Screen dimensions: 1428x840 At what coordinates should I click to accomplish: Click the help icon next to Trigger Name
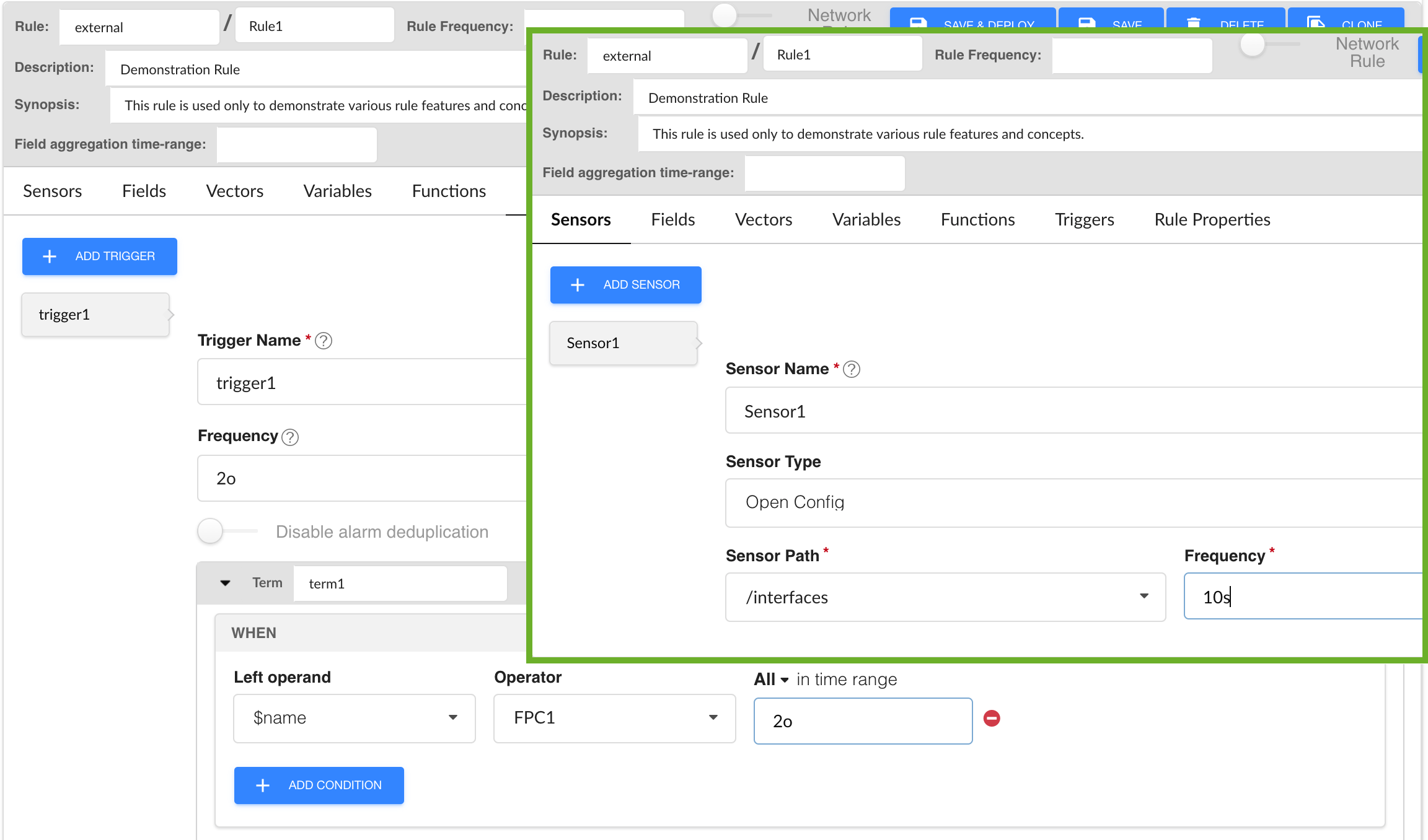(x=324, y=341)
